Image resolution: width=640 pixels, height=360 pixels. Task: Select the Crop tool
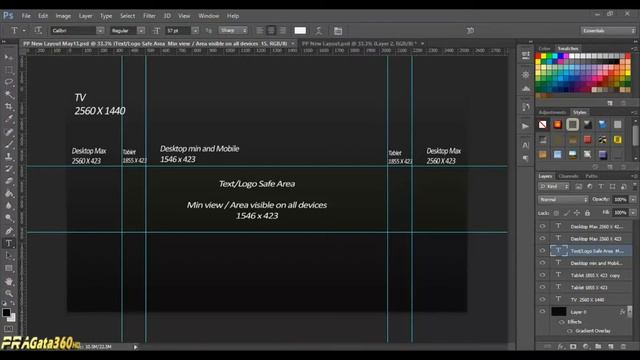[x=9, y=107]
